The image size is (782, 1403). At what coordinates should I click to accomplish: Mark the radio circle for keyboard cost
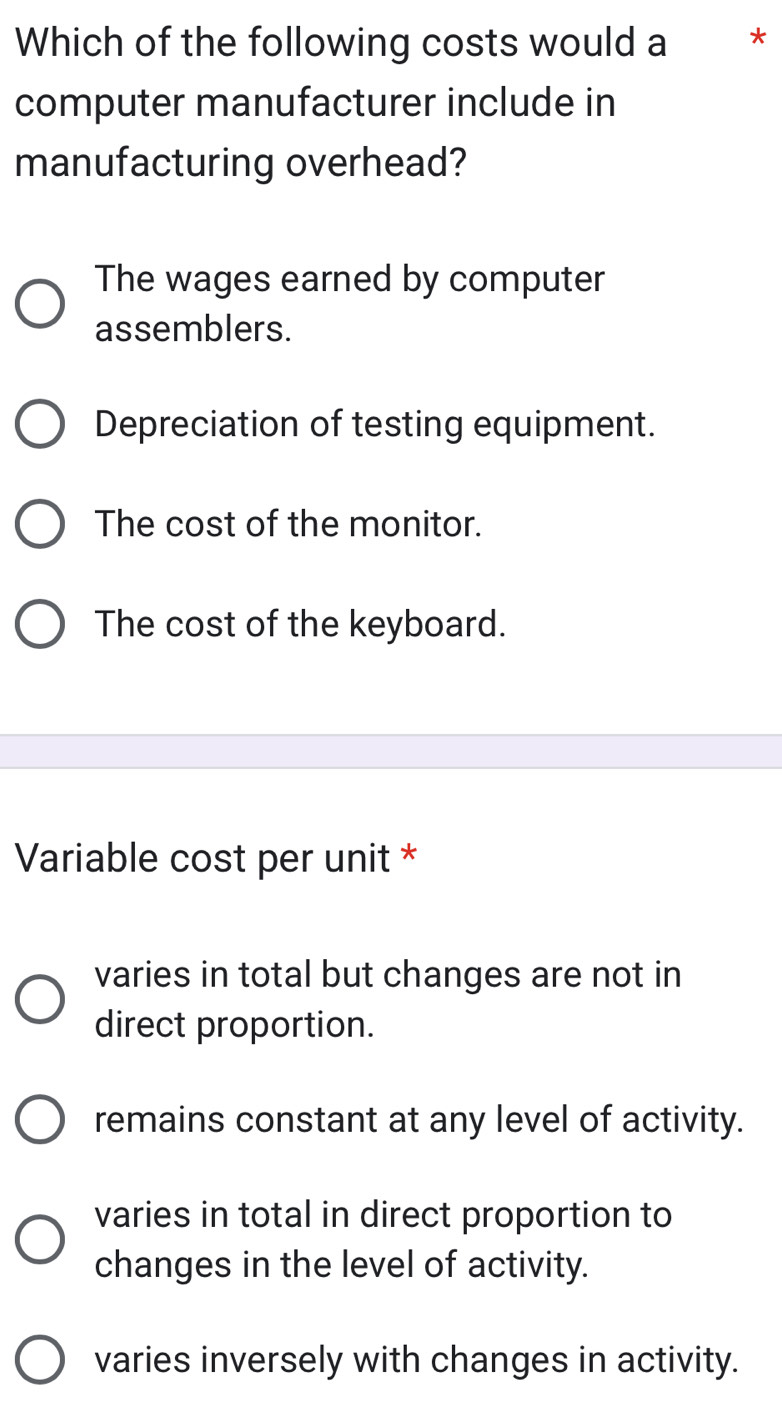click(40, 624)
